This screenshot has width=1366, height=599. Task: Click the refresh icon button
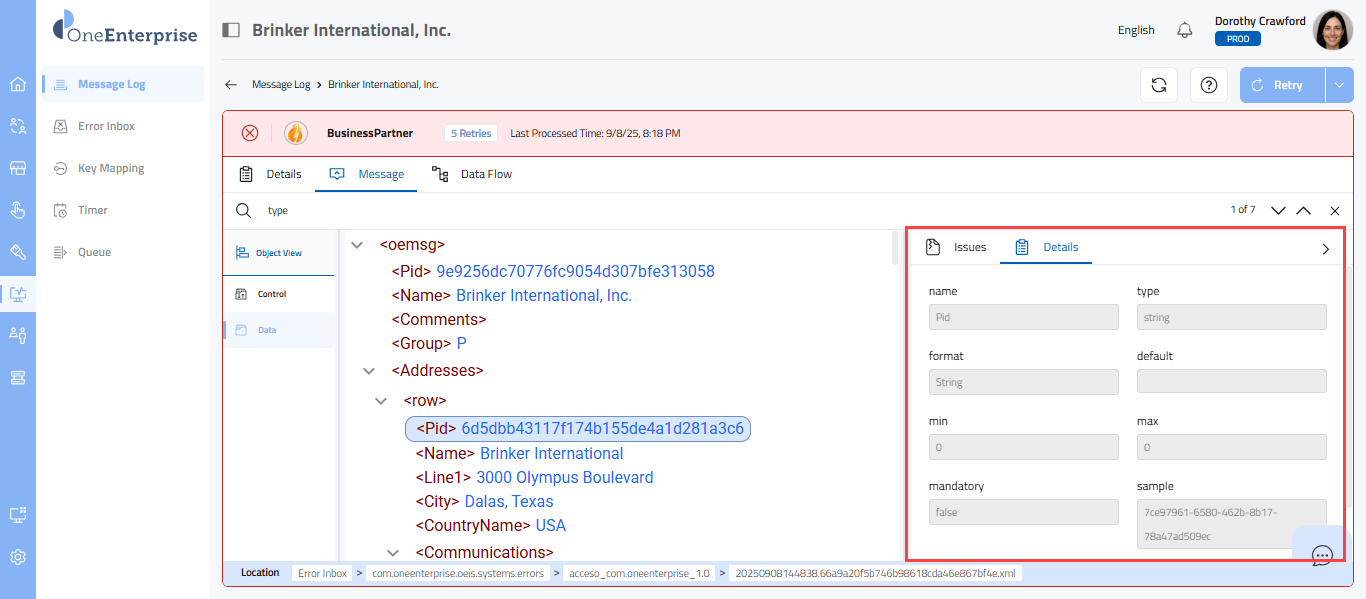tap(1159, 85)
